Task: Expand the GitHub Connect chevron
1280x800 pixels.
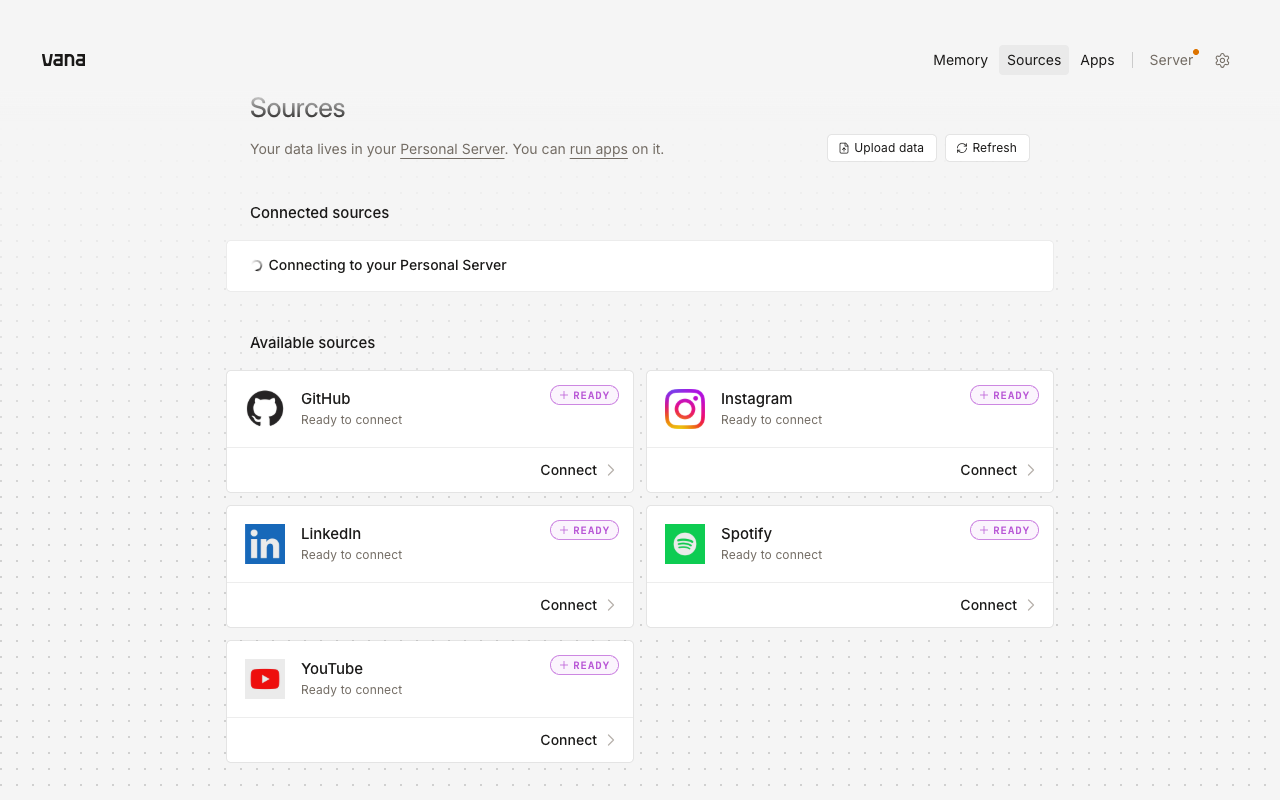Action: pos(611,470)
